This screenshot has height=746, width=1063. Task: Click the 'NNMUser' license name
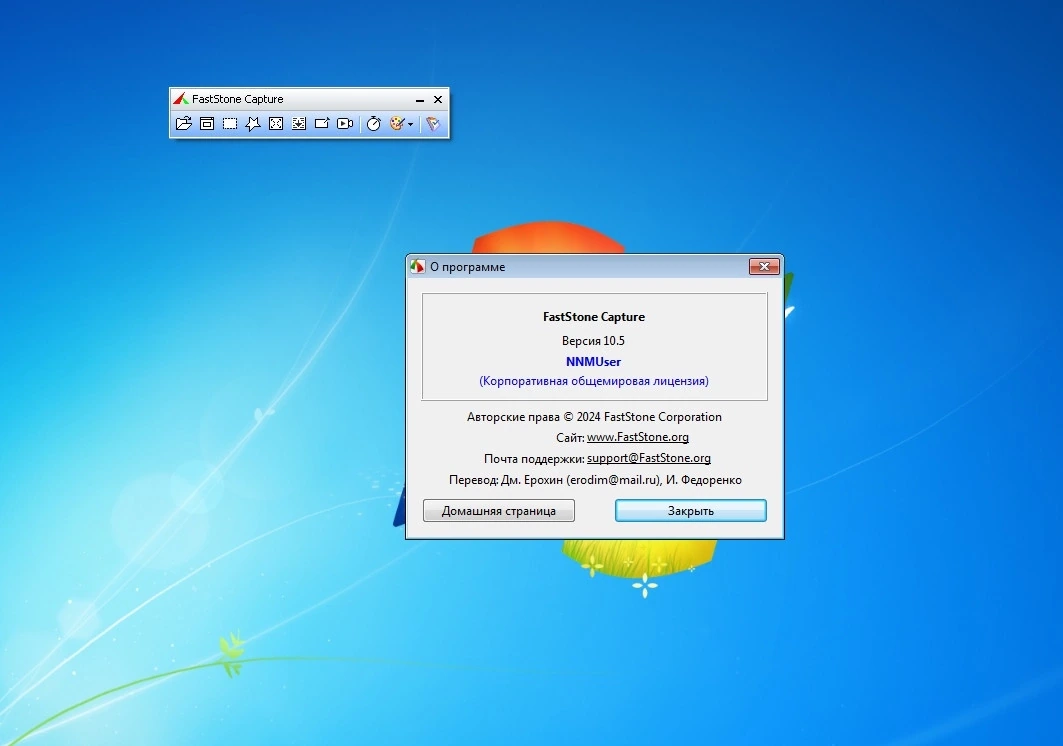click(593, 362)
